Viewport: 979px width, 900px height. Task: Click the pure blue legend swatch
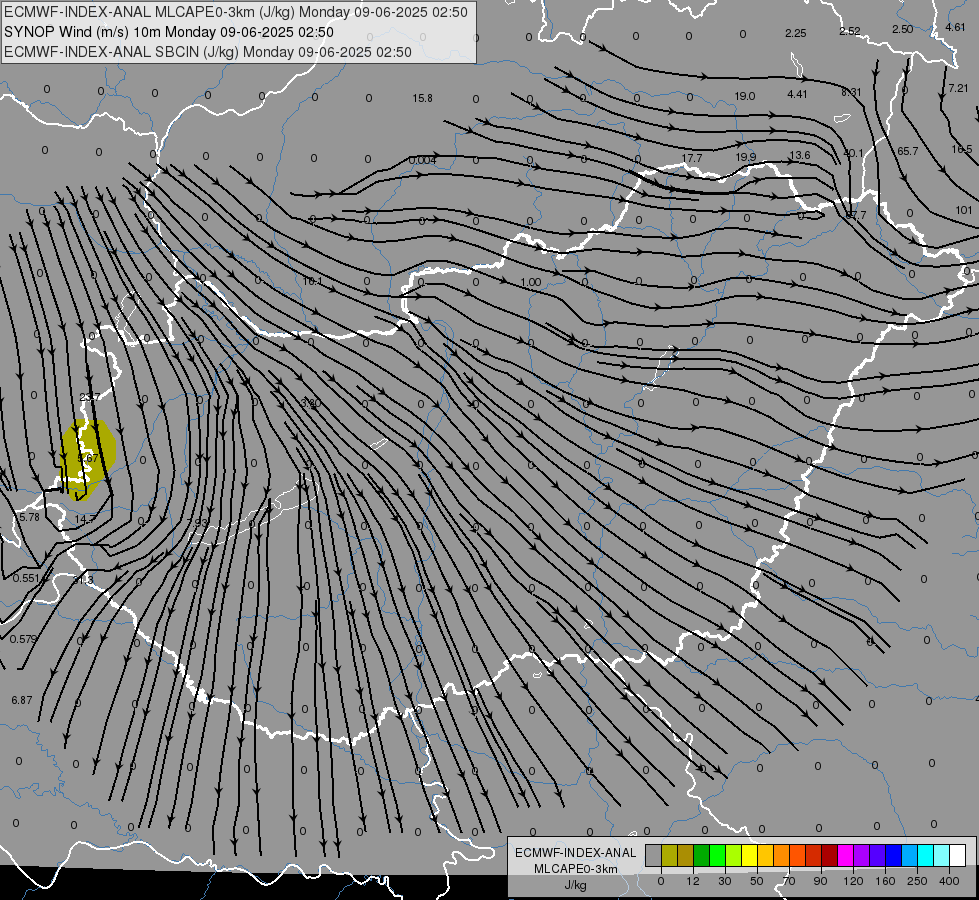point(894,855)
